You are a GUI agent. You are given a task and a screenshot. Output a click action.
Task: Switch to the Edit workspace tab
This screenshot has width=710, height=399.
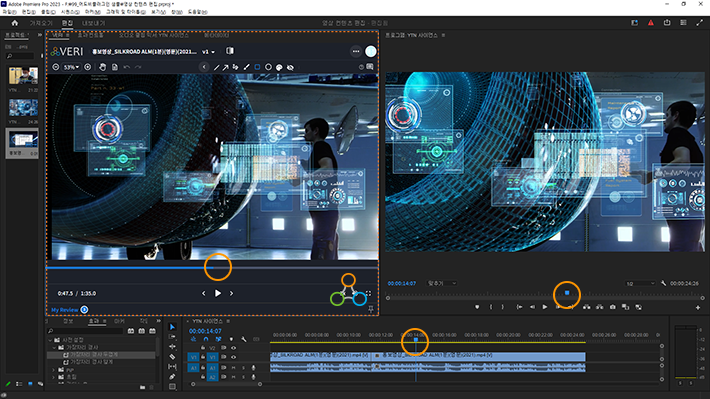(x=67, y=23)
